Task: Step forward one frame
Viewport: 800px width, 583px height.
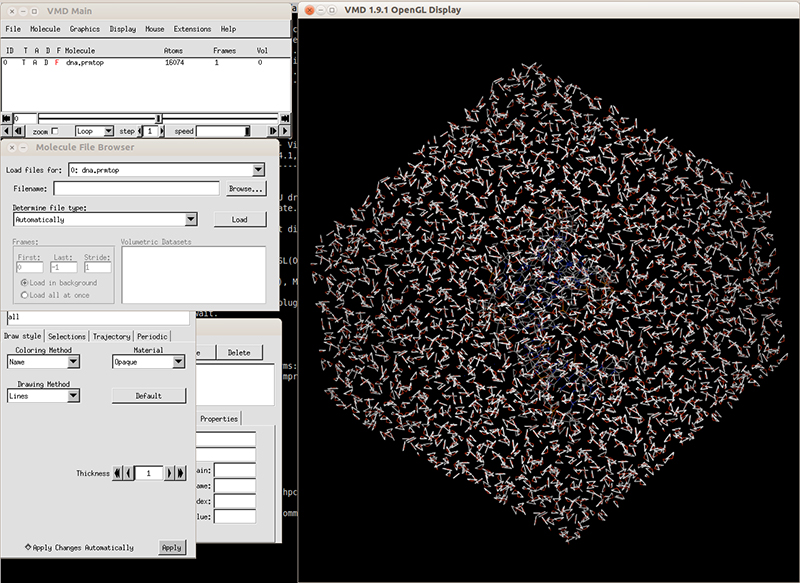Action: pyautogui.click(x=271, y=131)
